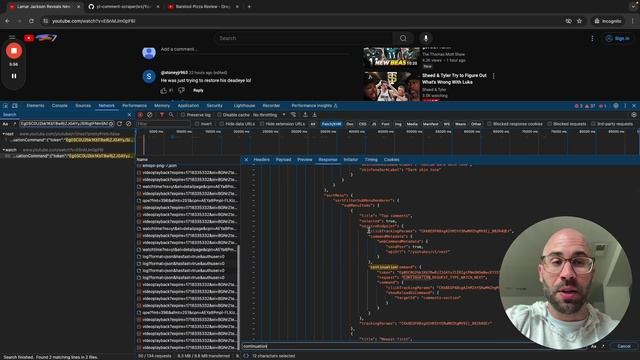
Task: Cancel the response find bar
Action: point(624,346)
